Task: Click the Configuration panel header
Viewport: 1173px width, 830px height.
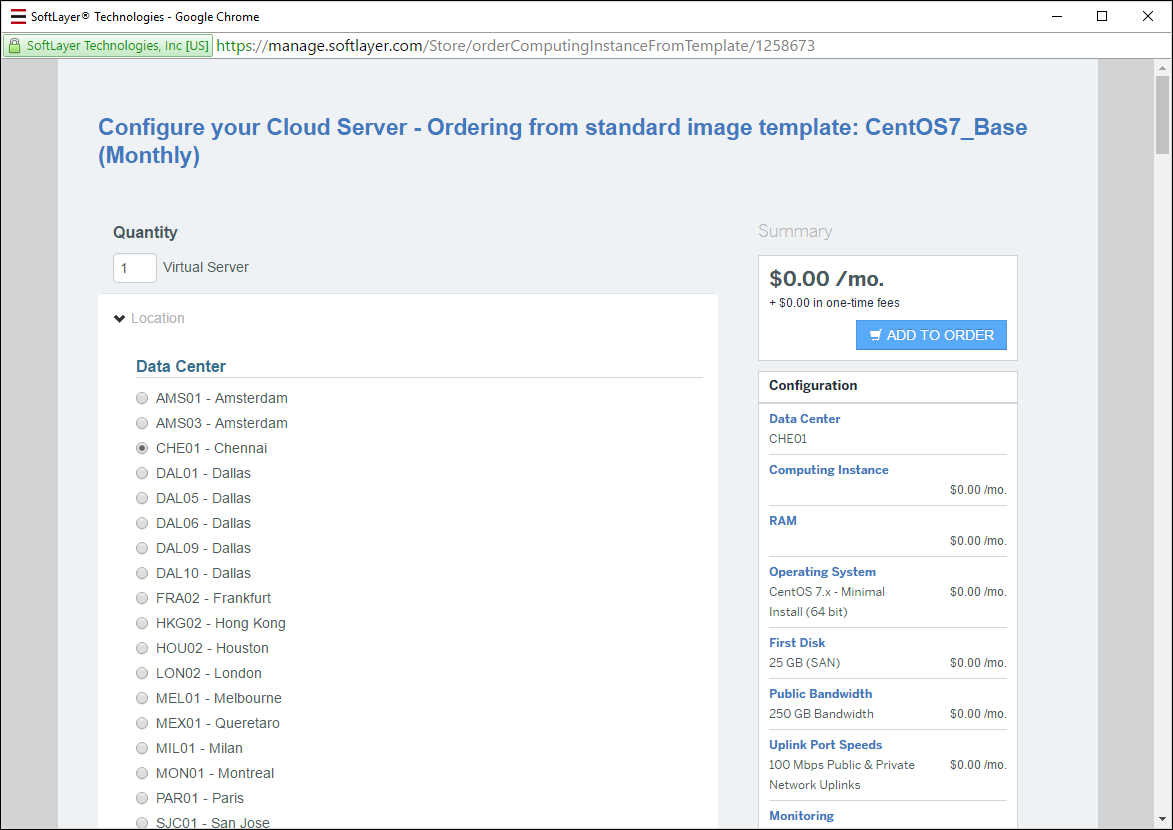Action: pos(887,387)
